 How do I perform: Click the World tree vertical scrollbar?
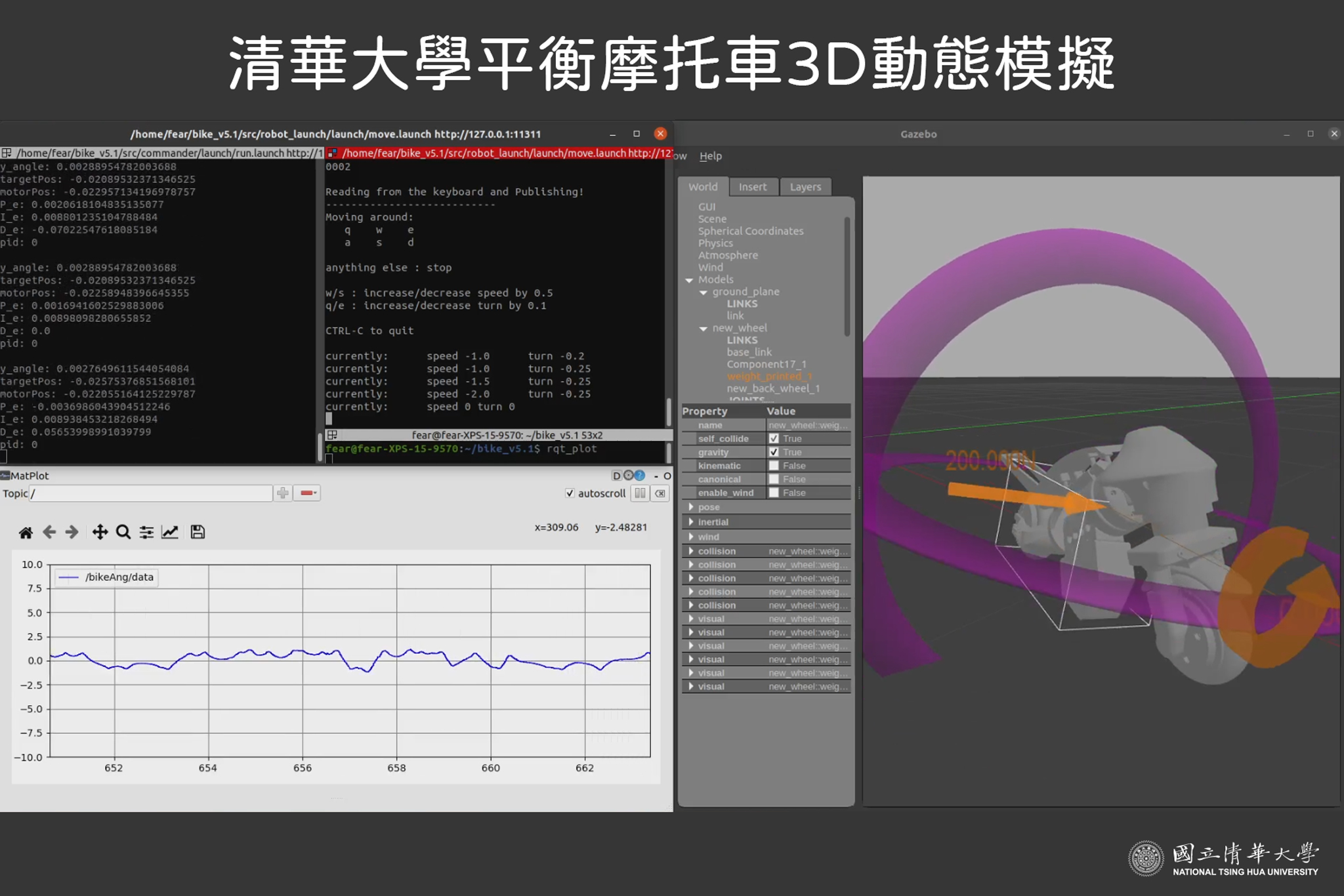click(847, 275)
